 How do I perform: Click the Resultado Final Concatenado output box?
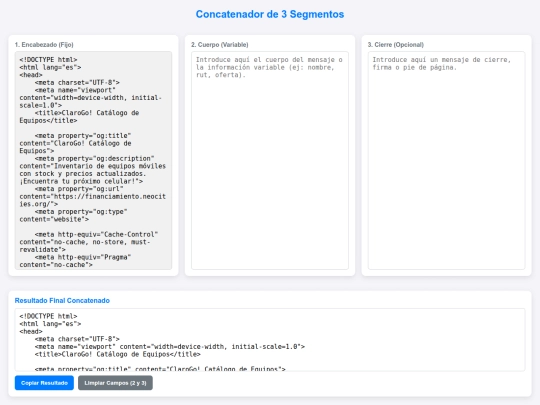tap(270, 340)
